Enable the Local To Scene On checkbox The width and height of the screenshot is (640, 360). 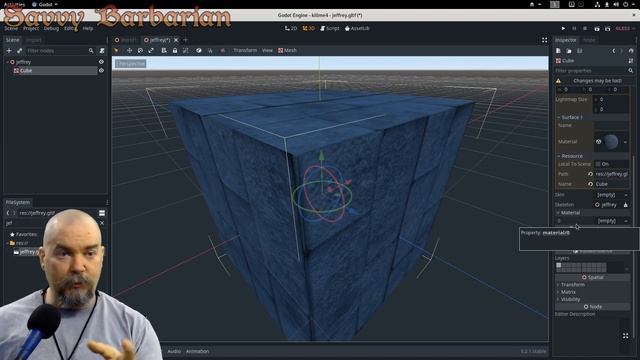pyautogui.click(x=598, y=164)
